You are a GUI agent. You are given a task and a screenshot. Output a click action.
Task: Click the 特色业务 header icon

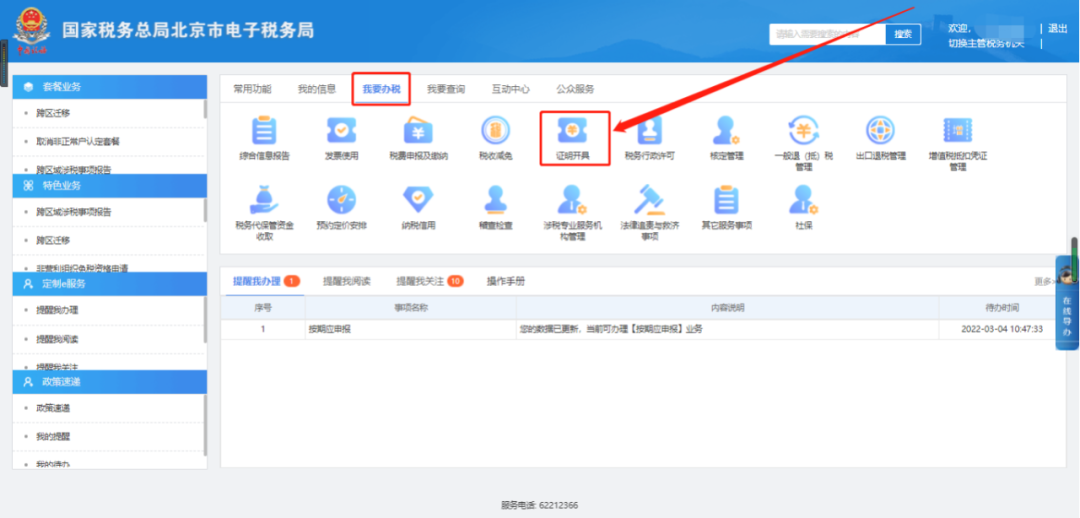[x=28, y=185]
